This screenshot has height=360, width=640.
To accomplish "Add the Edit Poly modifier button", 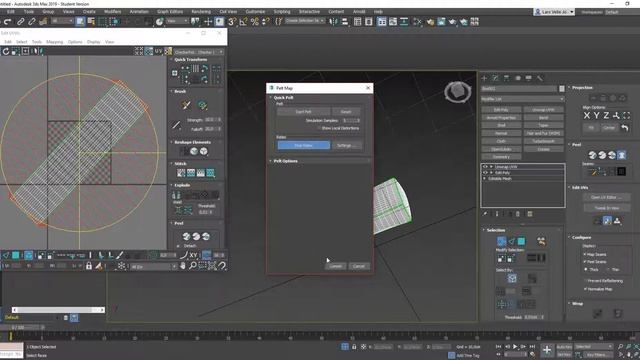I will tap(501, 110).
